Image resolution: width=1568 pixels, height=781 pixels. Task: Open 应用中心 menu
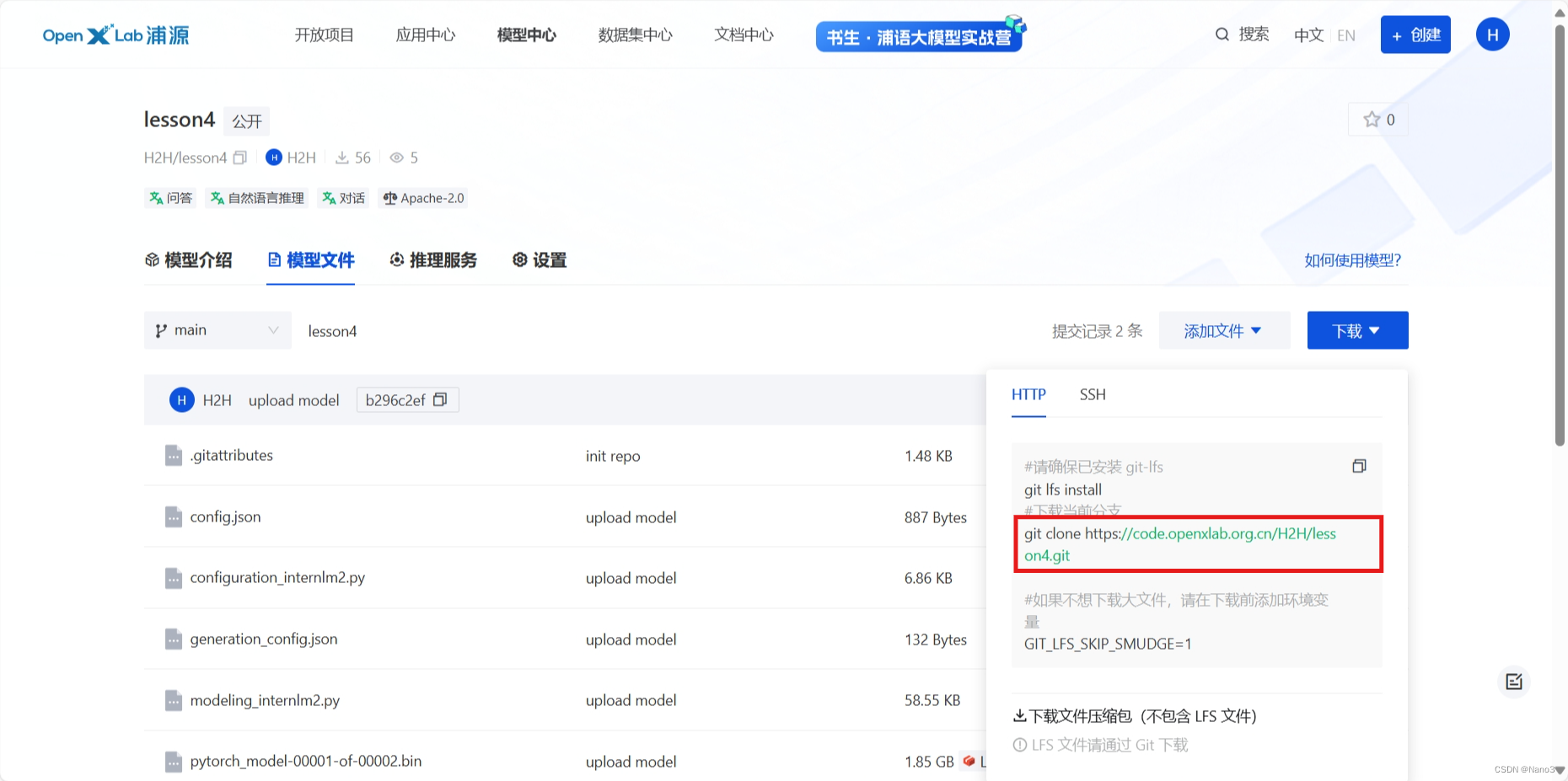tap(426, 35)
